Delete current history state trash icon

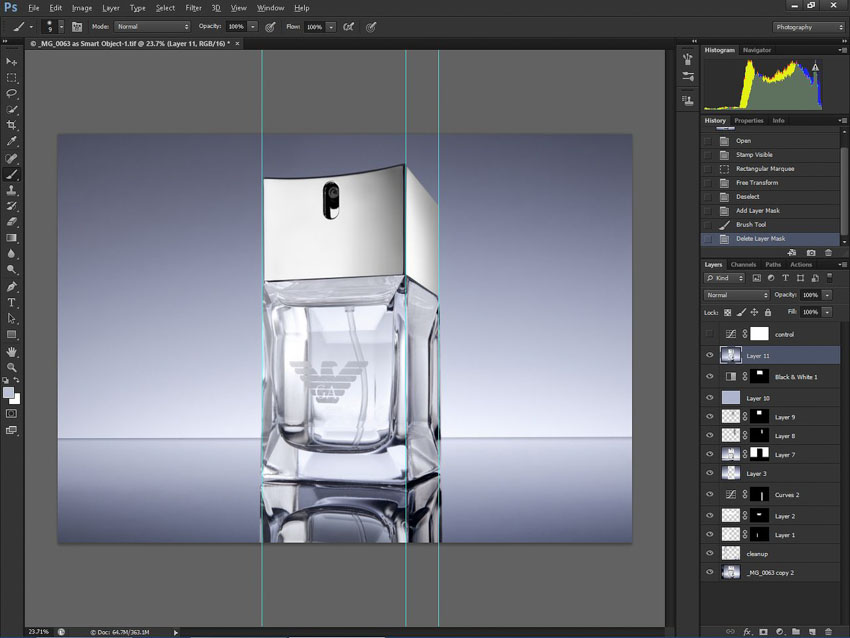click(828, 253)
